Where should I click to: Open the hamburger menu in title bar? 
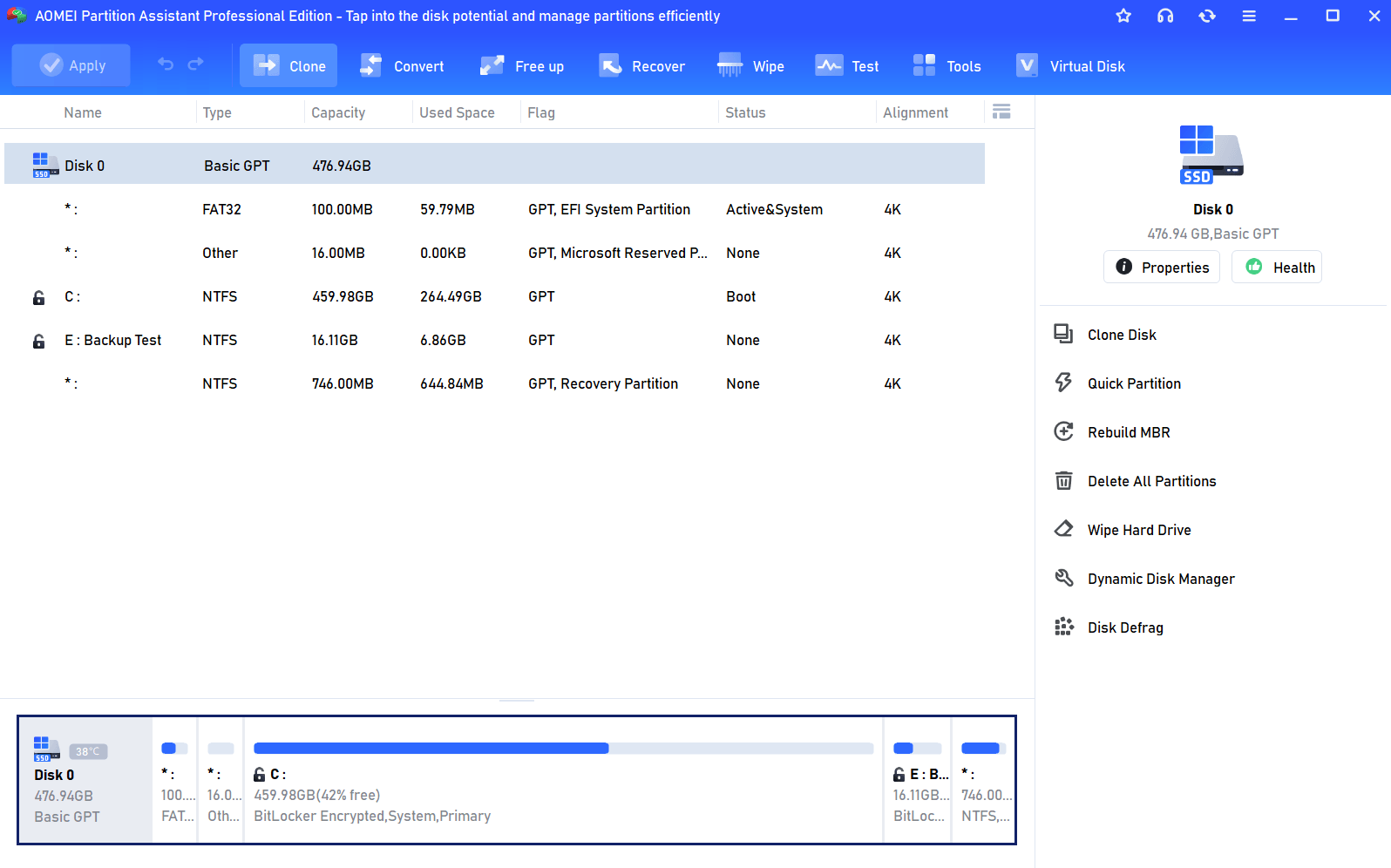click(1249, 16)
